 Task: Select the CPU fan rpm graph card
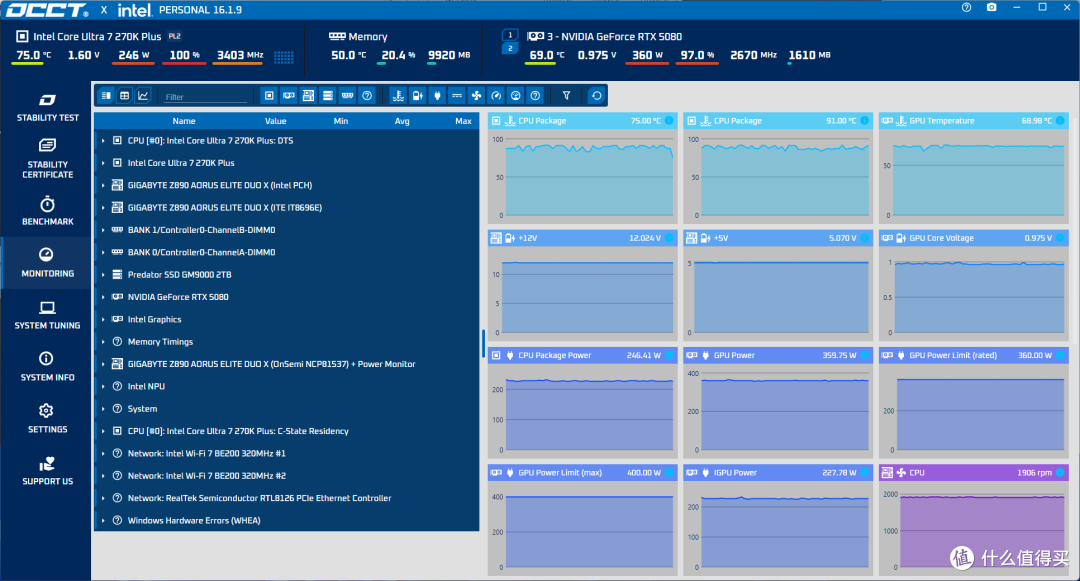tap(974, 520)
